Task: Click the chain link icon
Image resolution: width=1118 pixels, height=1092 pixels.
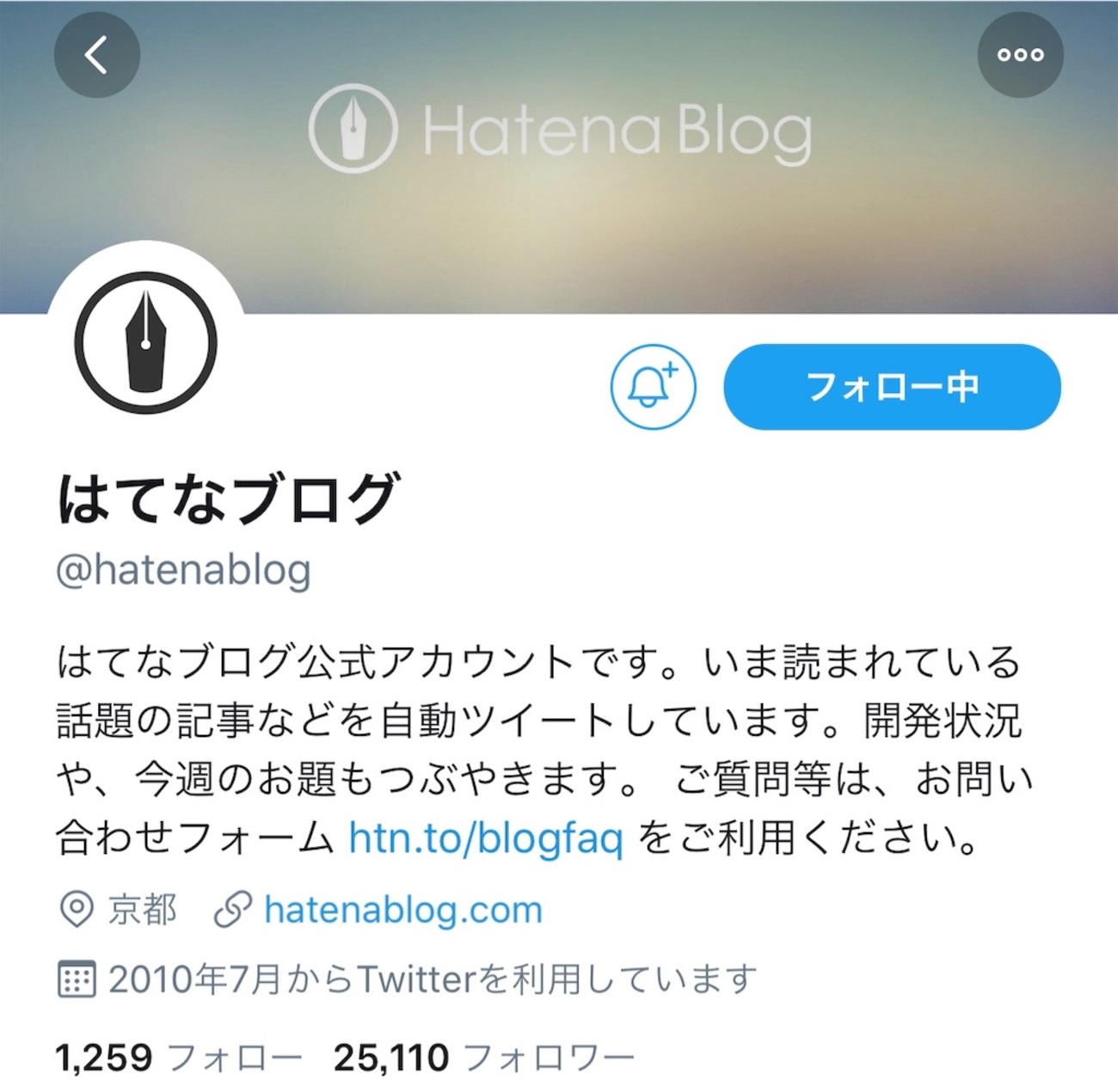Action: (232, 910)
